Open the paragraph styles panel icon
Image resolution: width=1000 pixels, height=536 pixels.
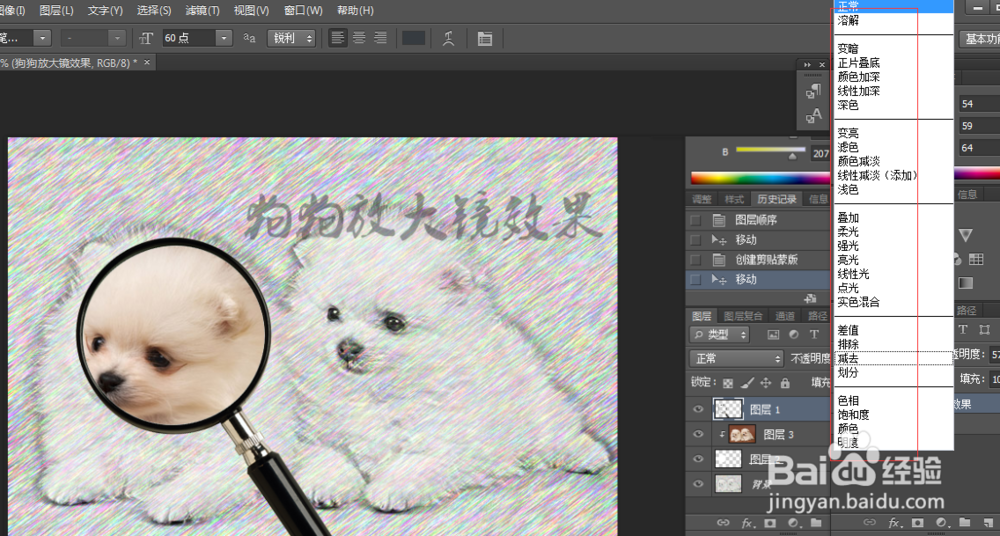(813, 91)
